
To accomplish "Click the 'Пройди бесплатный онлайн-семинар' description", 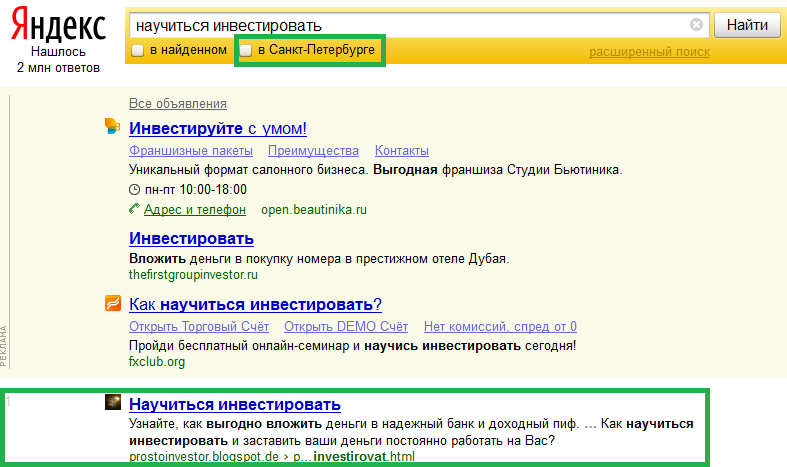I will click(x=352, y=345).
